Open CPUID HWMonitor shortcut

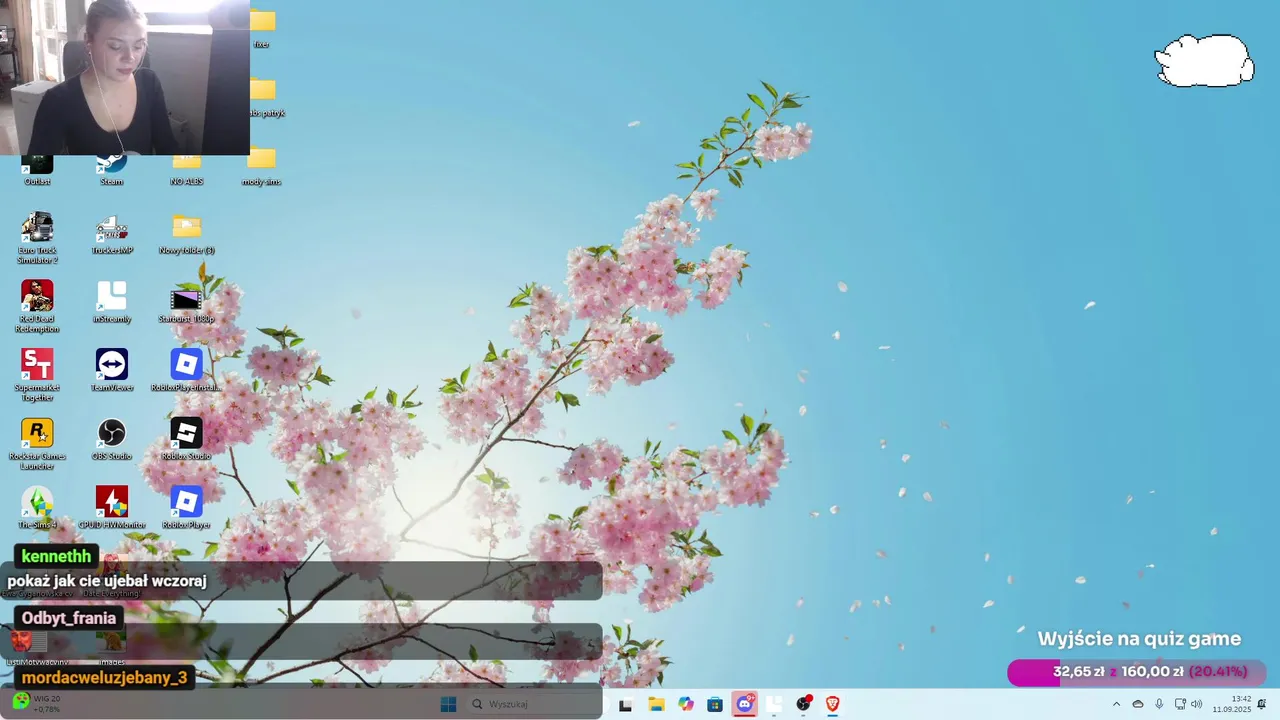tap(112, 507)
